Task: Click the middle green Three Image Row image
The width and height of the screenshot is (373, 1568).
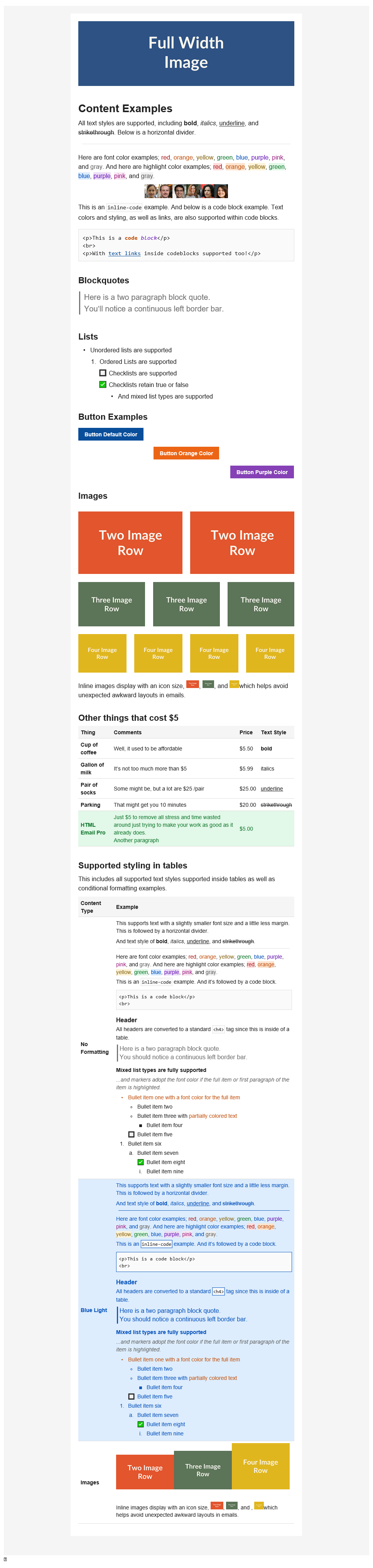Action: (x=187, y=604)
